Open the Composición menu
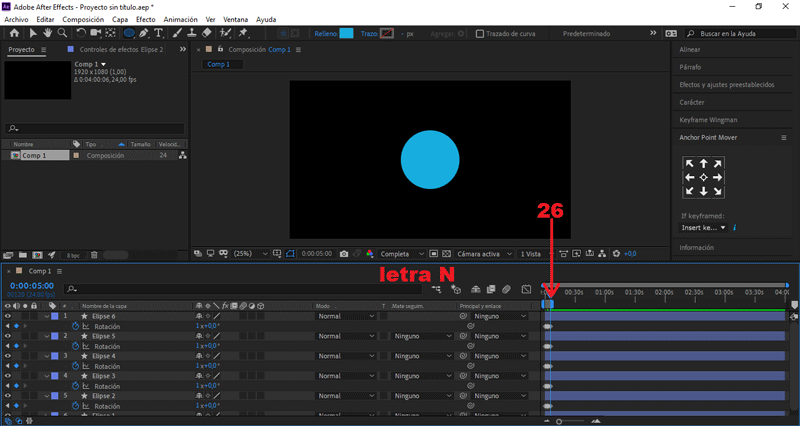Viewport: 800px width, 426px height. (x=83, y=19)
